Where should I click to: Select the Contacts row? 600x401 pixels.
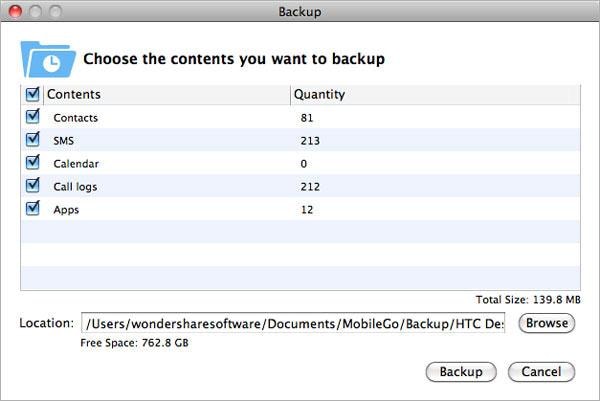tap(75, 118)
